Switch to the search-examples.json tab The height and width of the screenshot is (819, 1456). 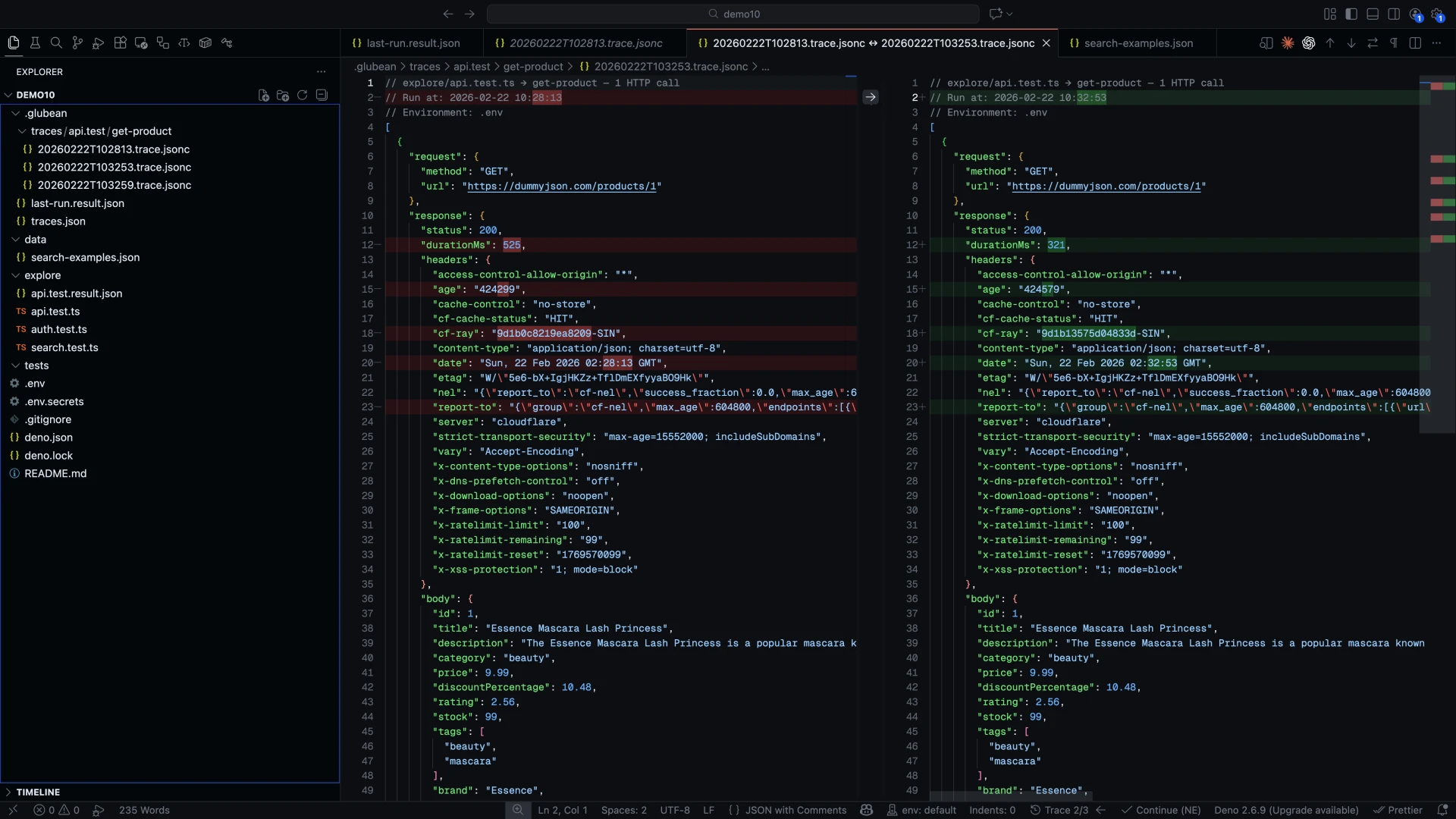point(1137,43)
